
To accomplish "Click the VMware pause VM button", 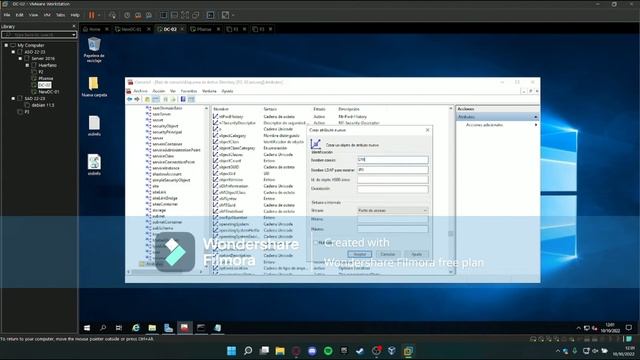I will (x=91, y=15).
